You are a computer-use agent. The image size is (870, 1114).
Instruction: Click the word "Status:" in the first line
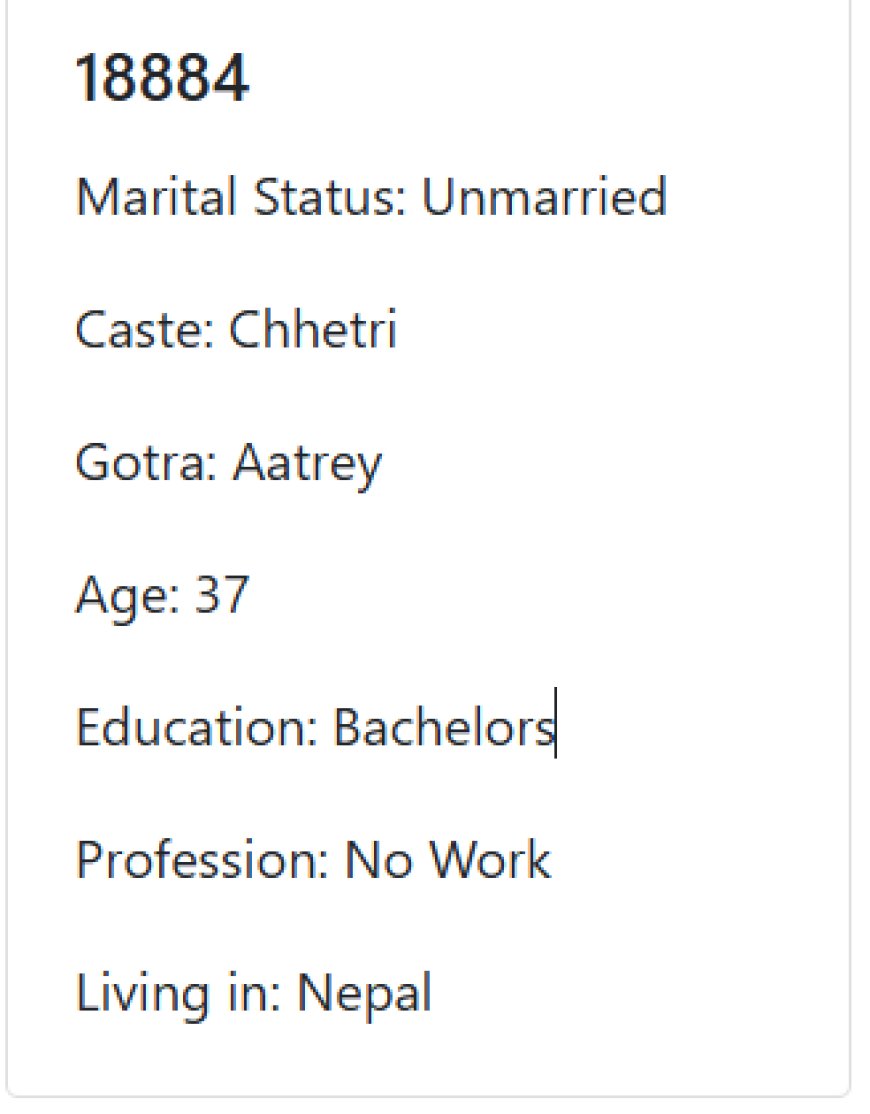click(x=330, y=196)
